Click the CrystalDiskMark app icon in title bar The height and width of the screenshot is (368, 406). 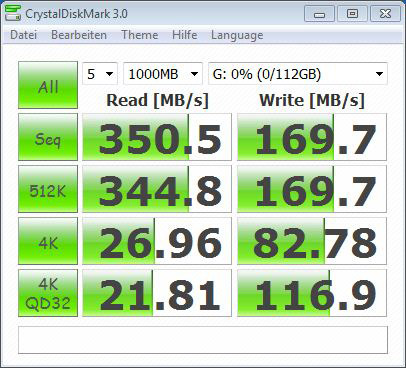pos(13,14)
